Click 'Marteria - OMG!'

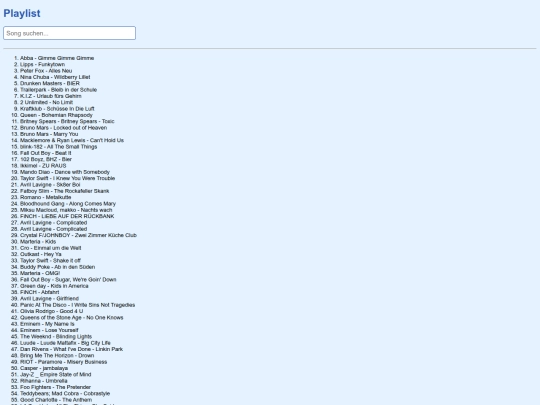click(x=40, y=273)
